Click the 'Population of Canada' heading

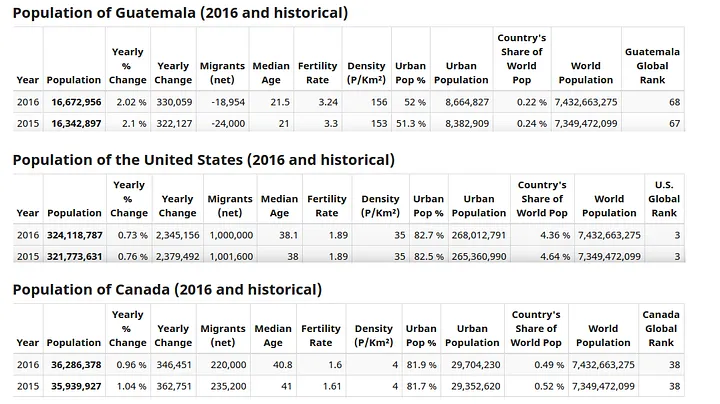coord(167,290)
